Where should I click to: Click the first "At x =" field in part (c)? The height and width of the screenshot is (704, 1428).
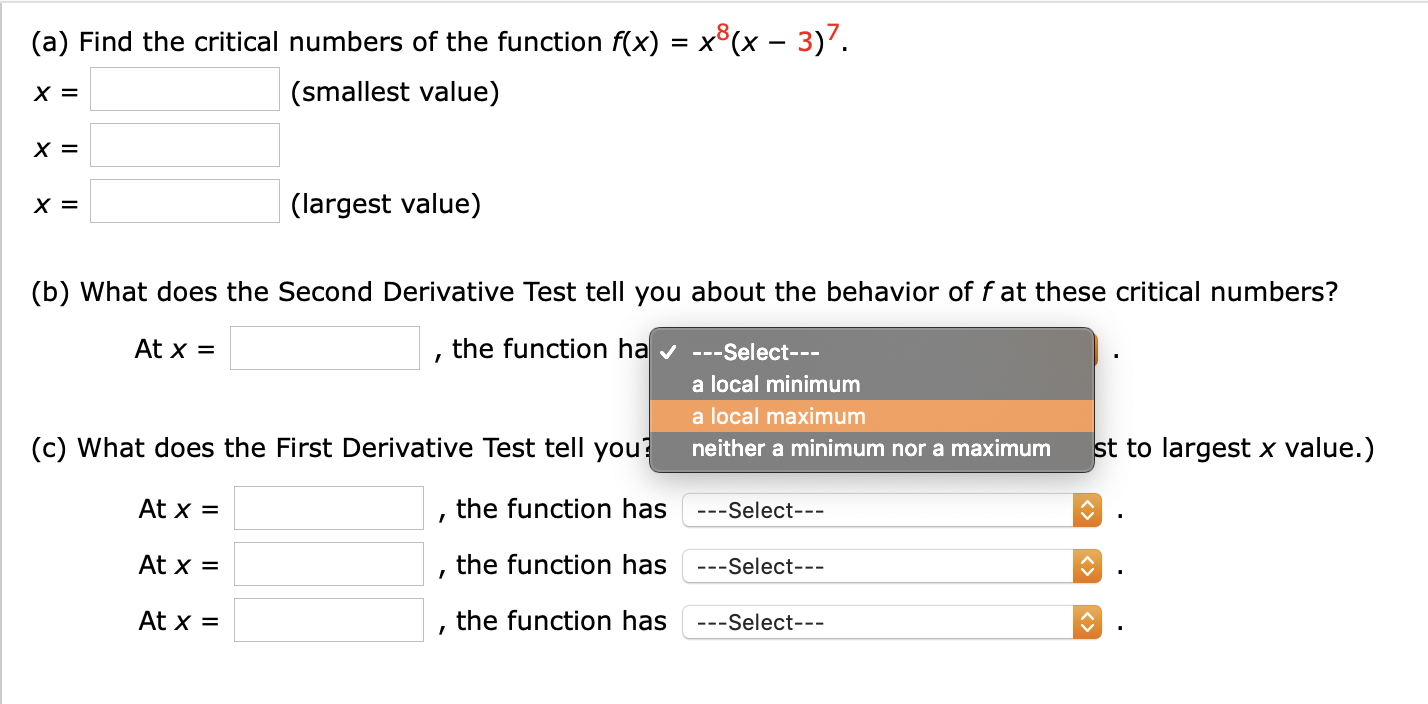click(x=328, y=508)
